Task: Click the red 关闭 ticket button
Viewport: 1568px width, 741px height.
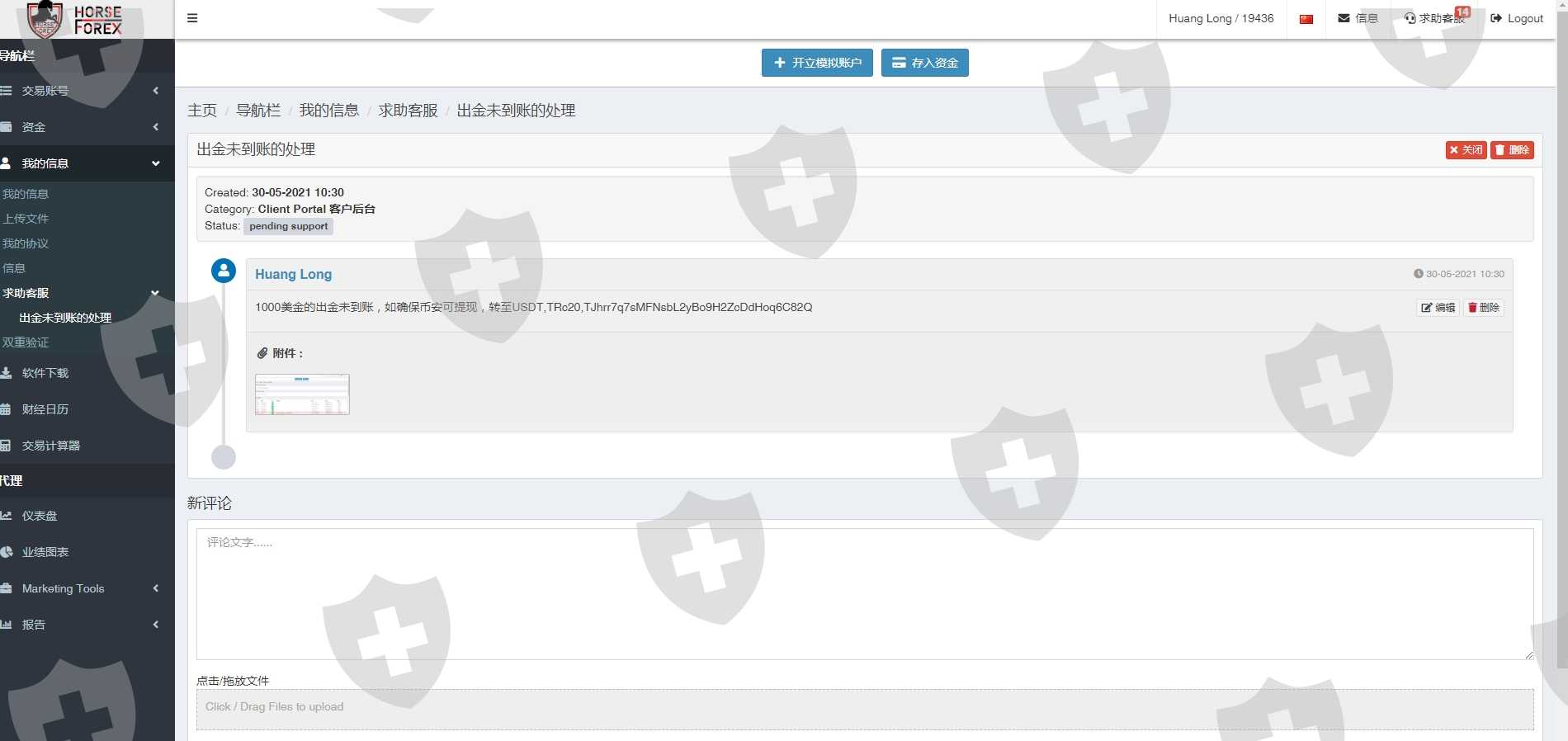Action: [x=1466, y=149]
